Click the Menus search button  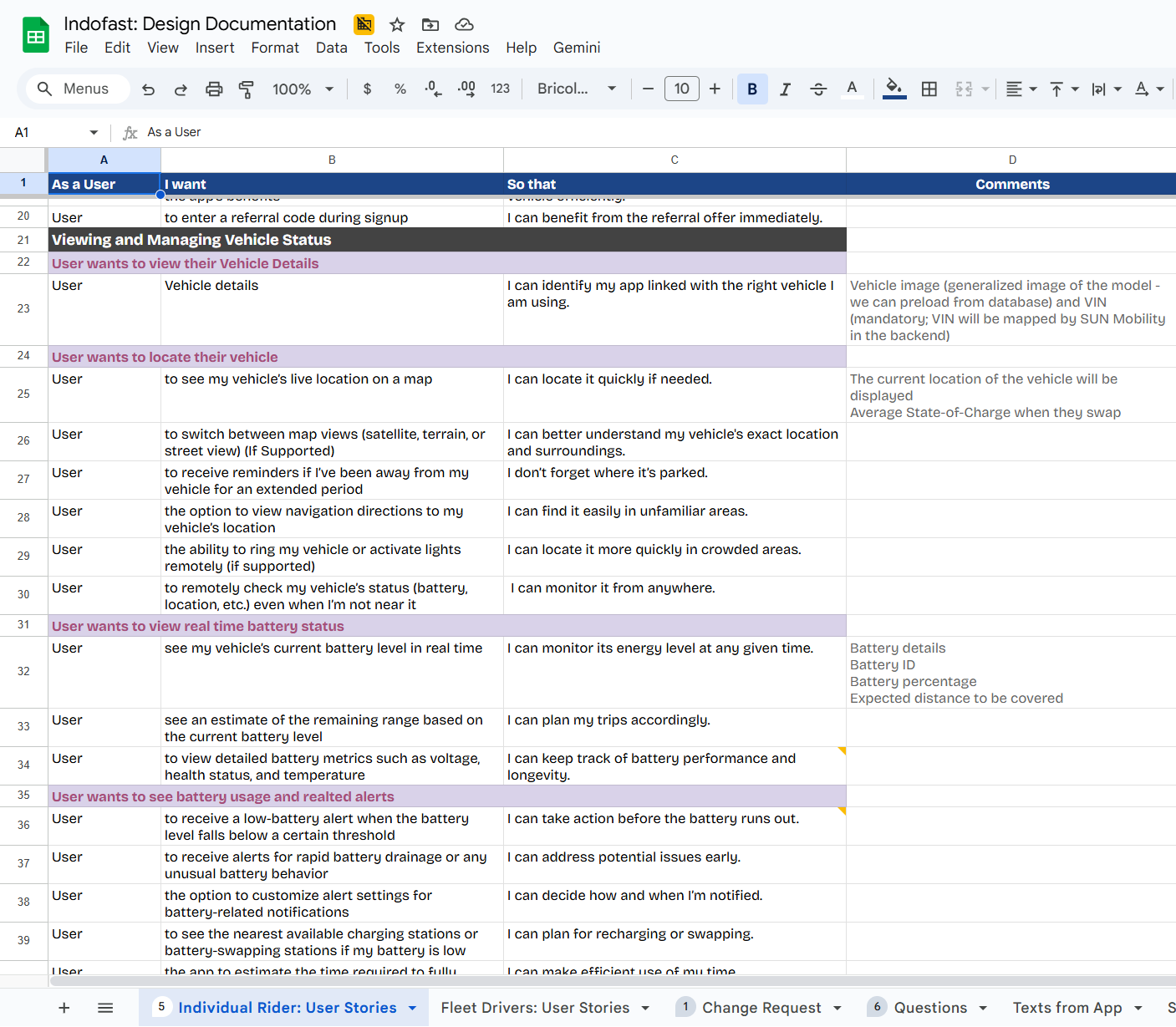(74, 89)
